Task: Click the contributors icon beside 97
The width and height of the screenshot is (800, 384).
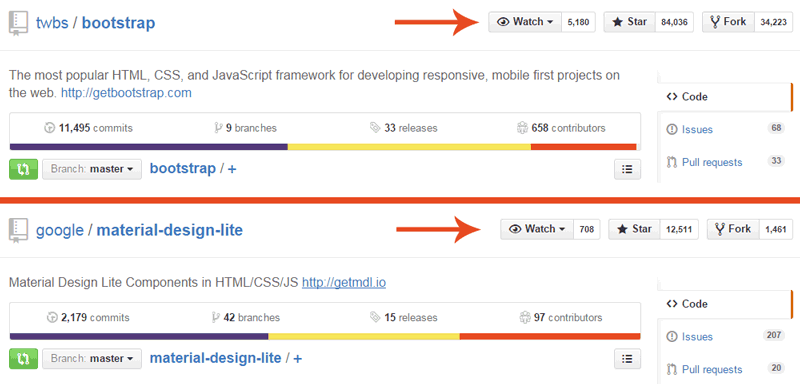Action: click(525, 318)
